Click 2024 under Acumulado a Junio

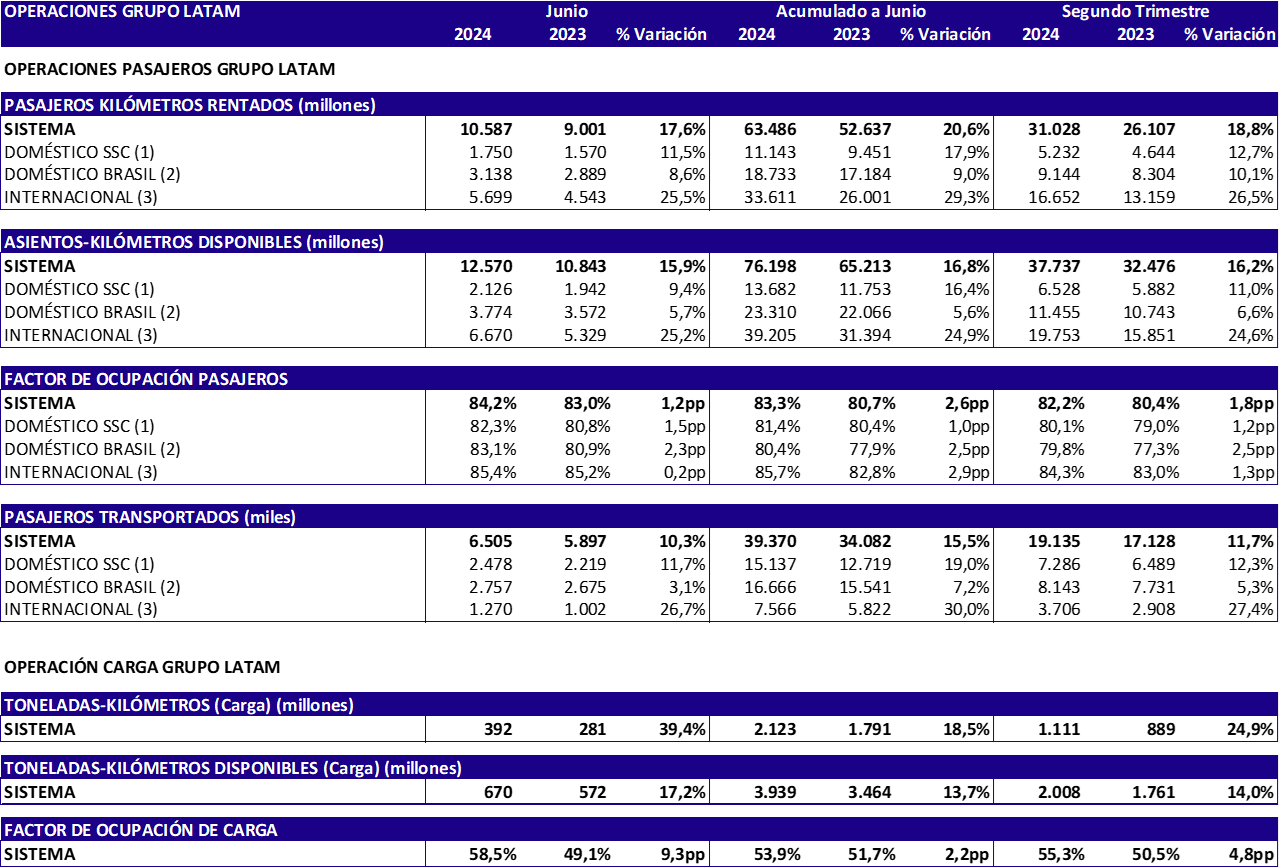click(x=757, y=34)
